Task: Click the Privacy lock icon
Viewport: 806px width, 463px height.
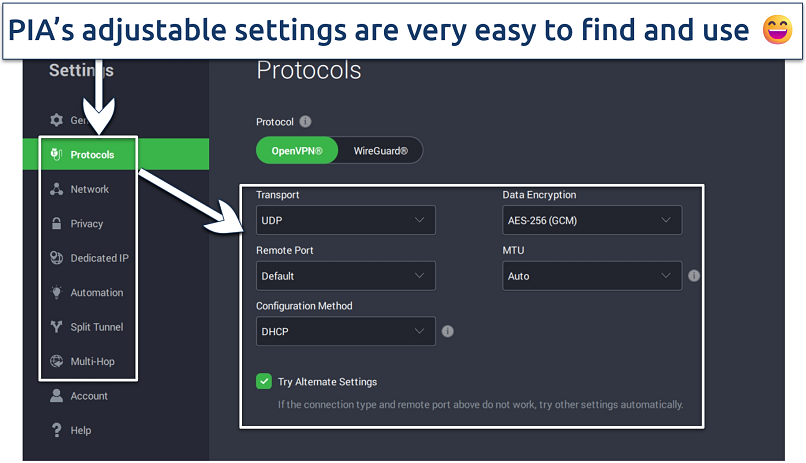Action: (56, 224)
